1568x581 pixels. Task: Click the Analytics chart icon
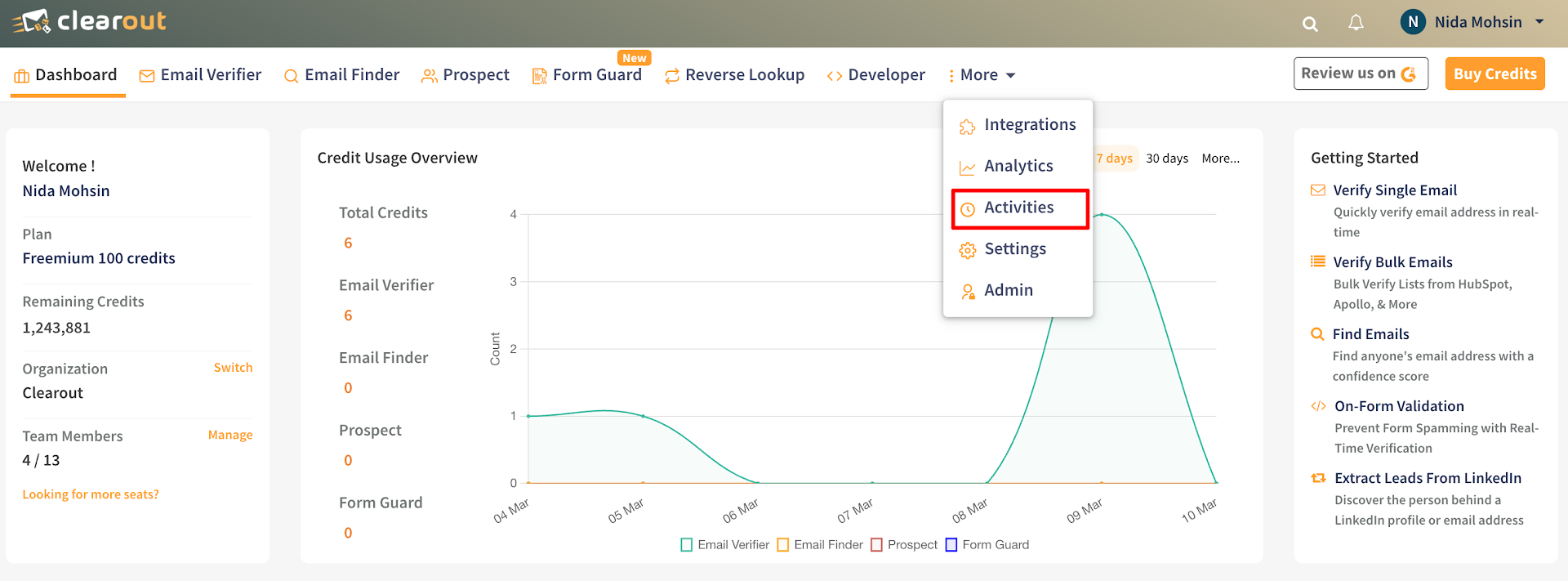point(968,168)
